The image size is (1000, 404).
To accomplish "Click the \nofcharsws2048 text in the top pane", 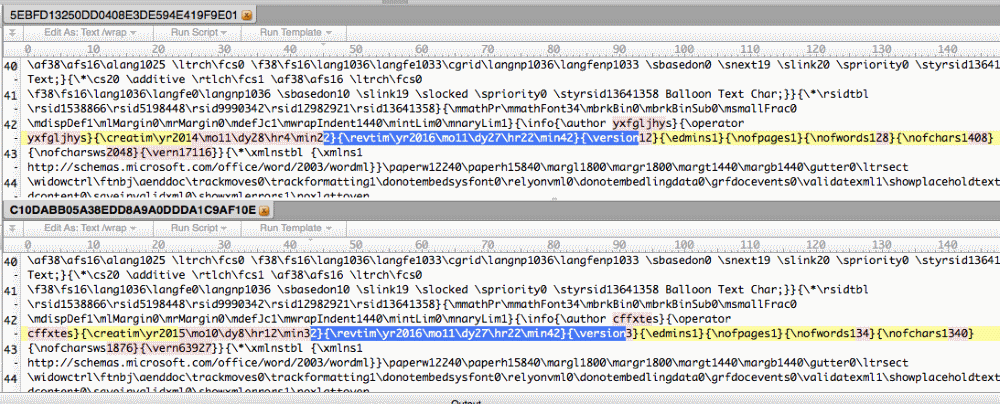I will (83, 153).
